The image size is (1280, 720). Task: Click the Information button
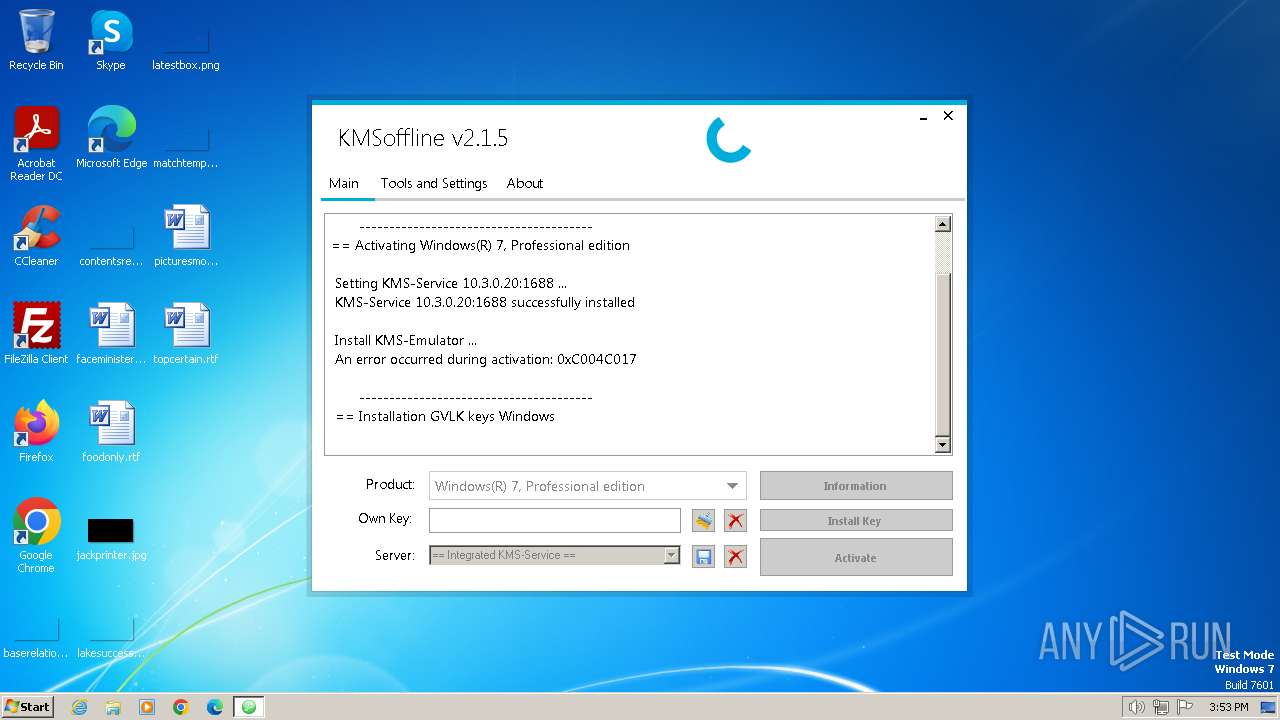point(856,486)
